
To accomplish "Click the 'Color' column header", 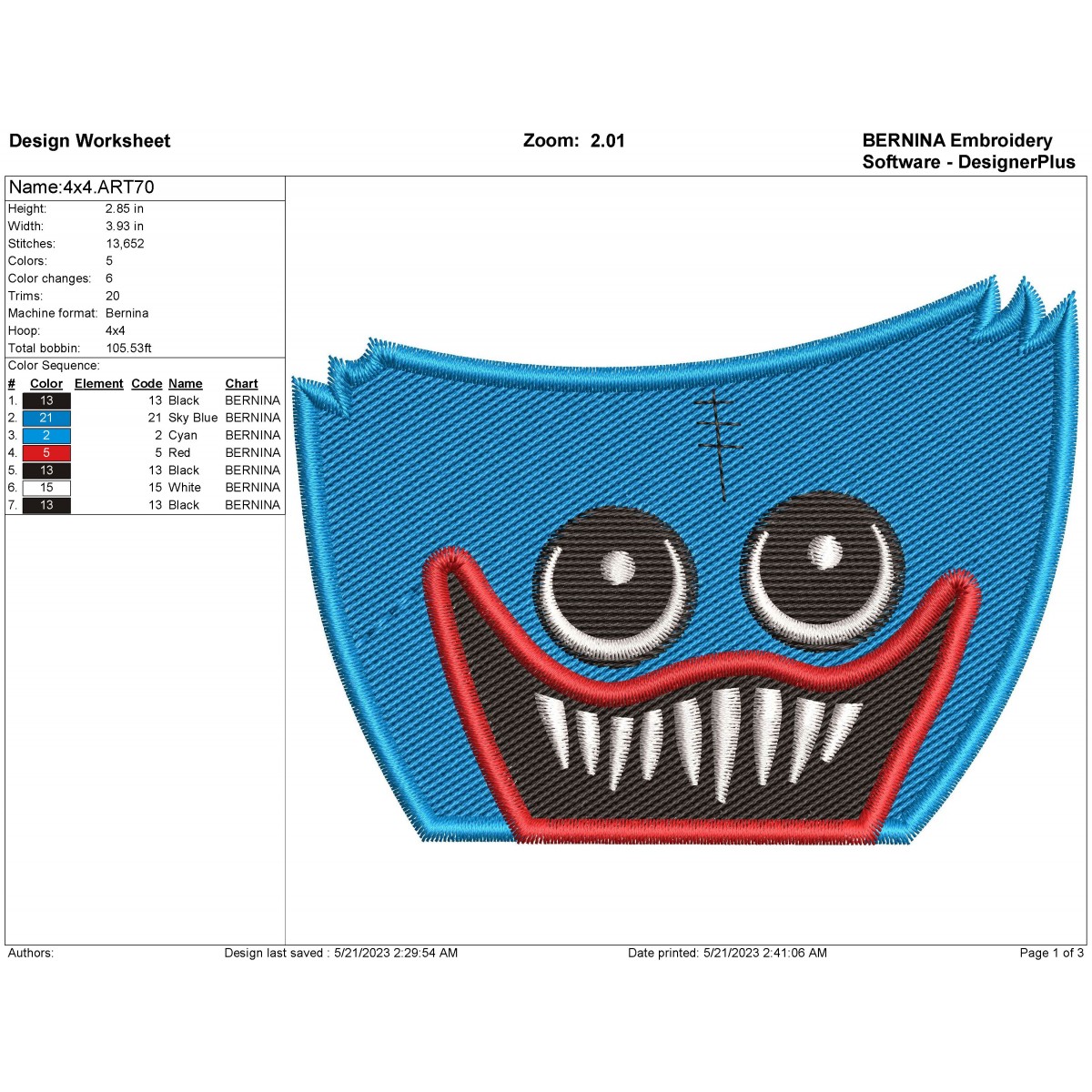I will [46, 384].
